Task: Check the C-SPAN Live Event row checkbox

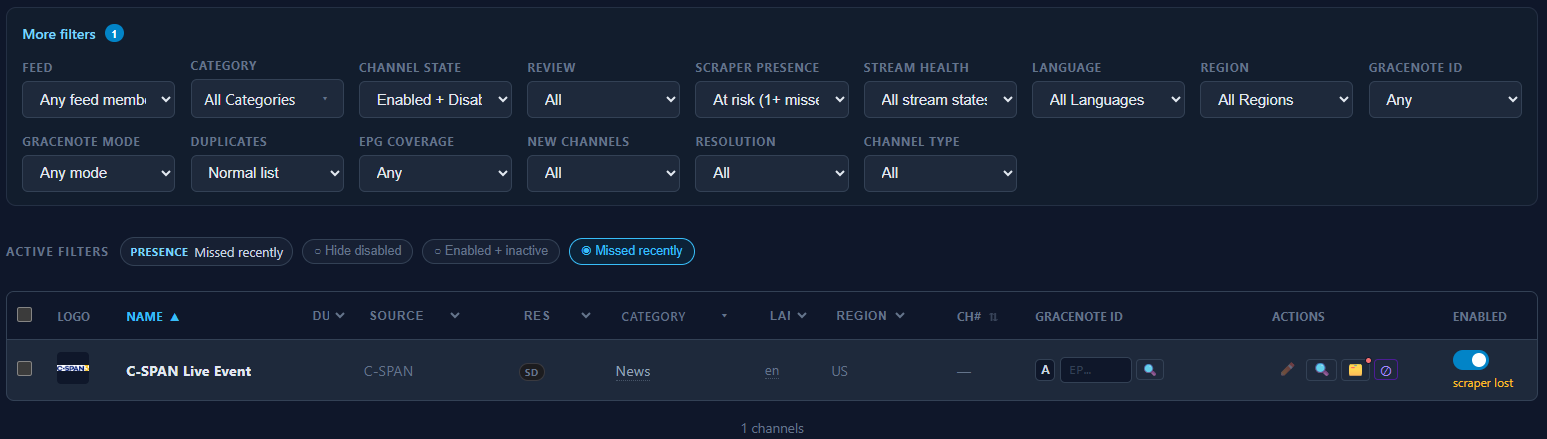Action: [x=25, y=368]
